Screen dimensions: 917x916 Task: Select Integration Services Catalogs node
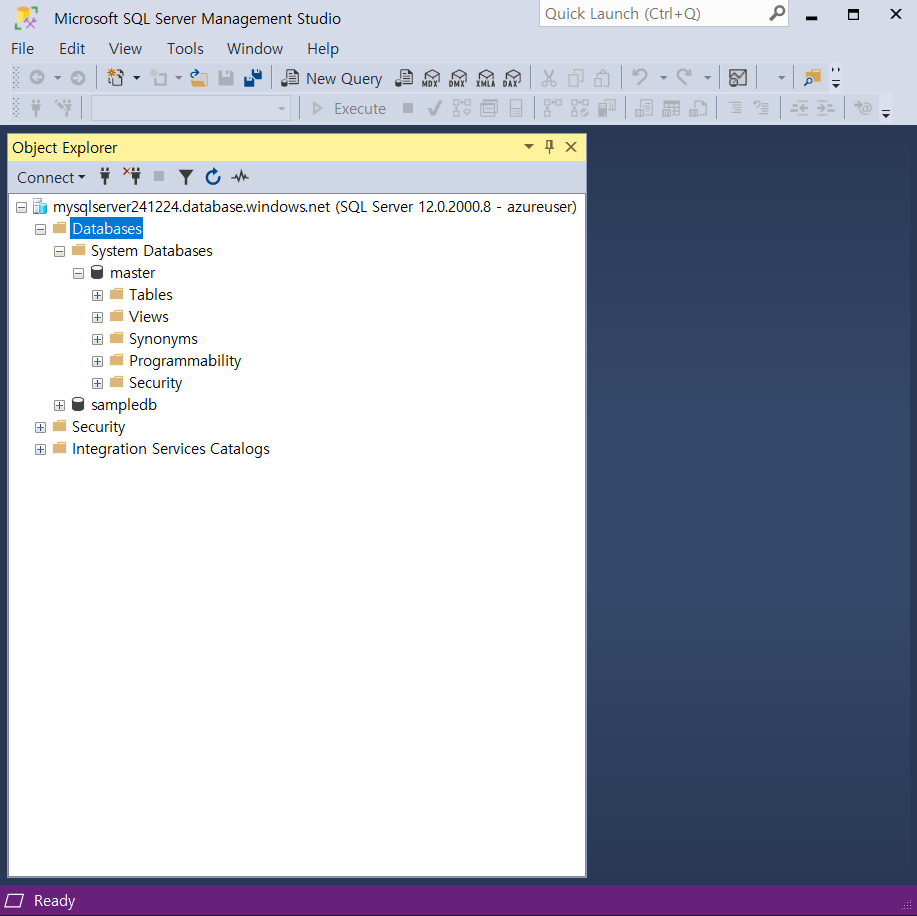[171, 449]
